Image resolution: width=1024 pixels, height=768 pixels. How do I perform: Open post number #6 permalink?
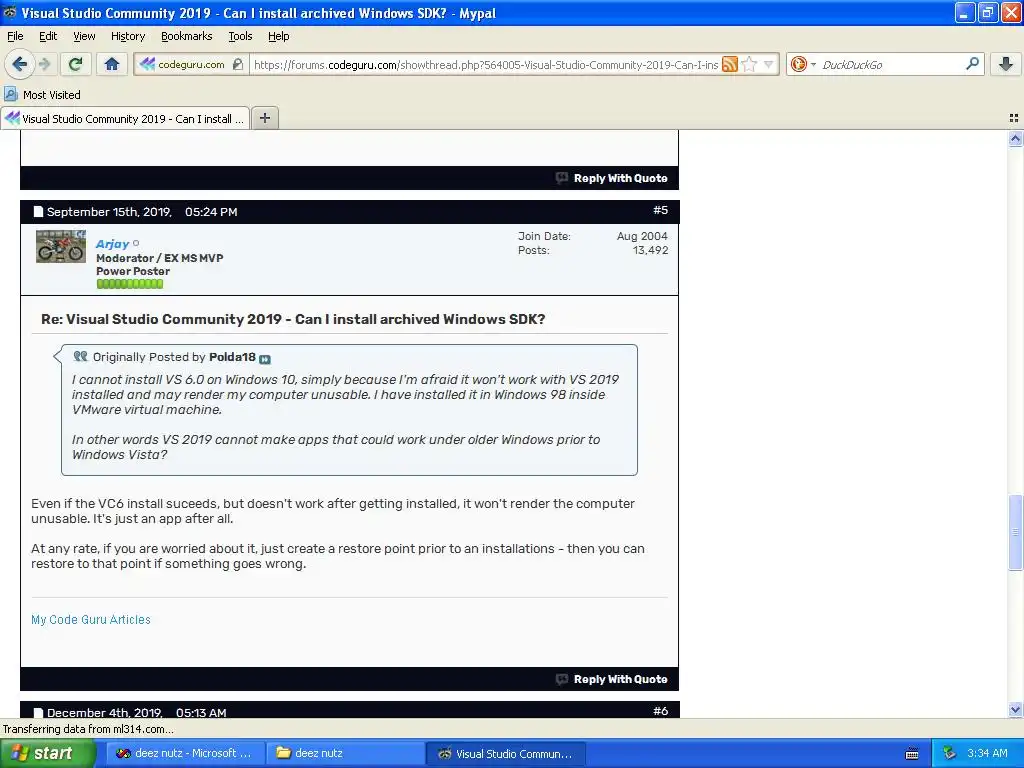coord(660,711)
